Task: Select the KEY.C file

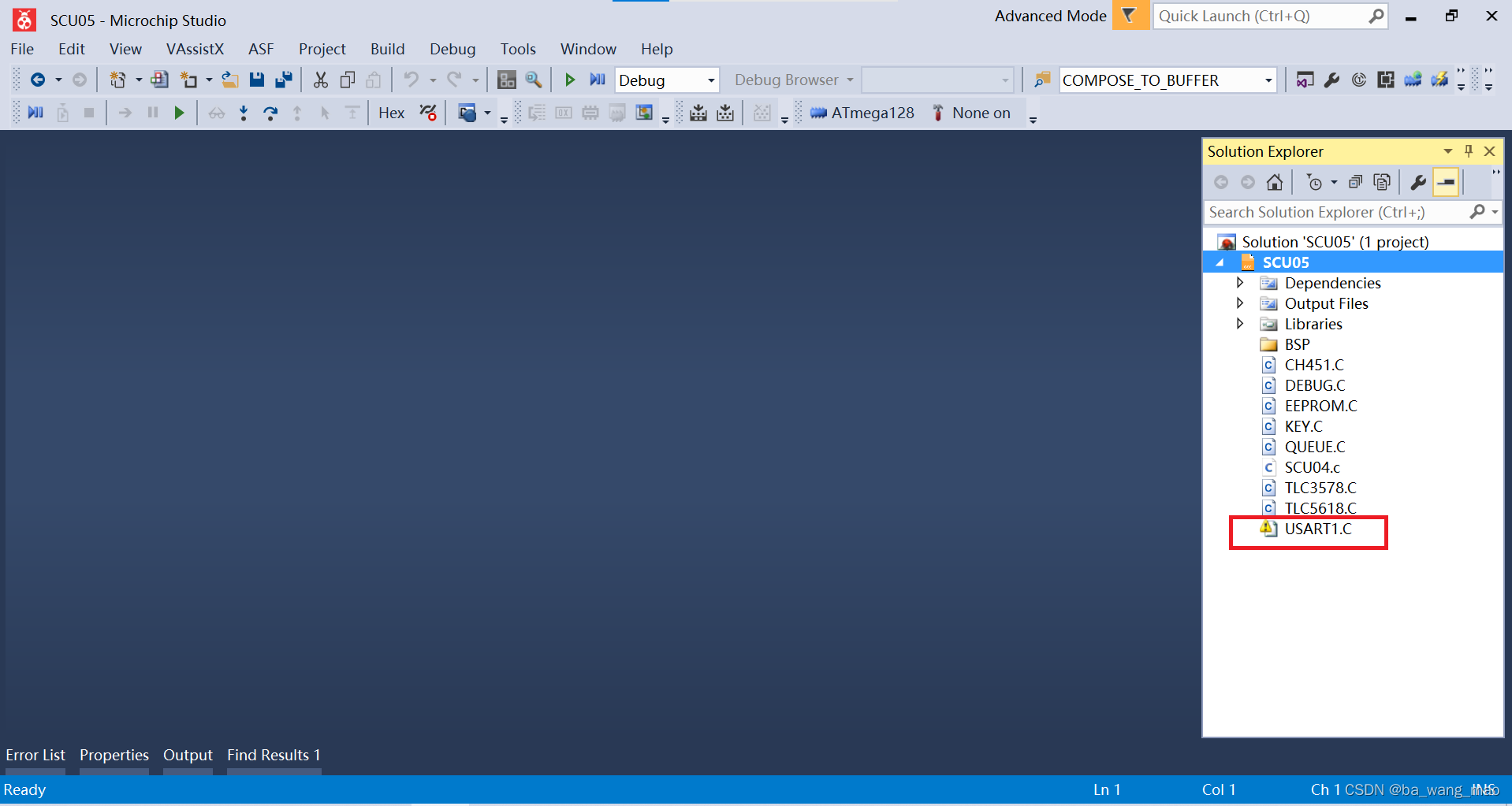Action: [x=1303, y=426]
